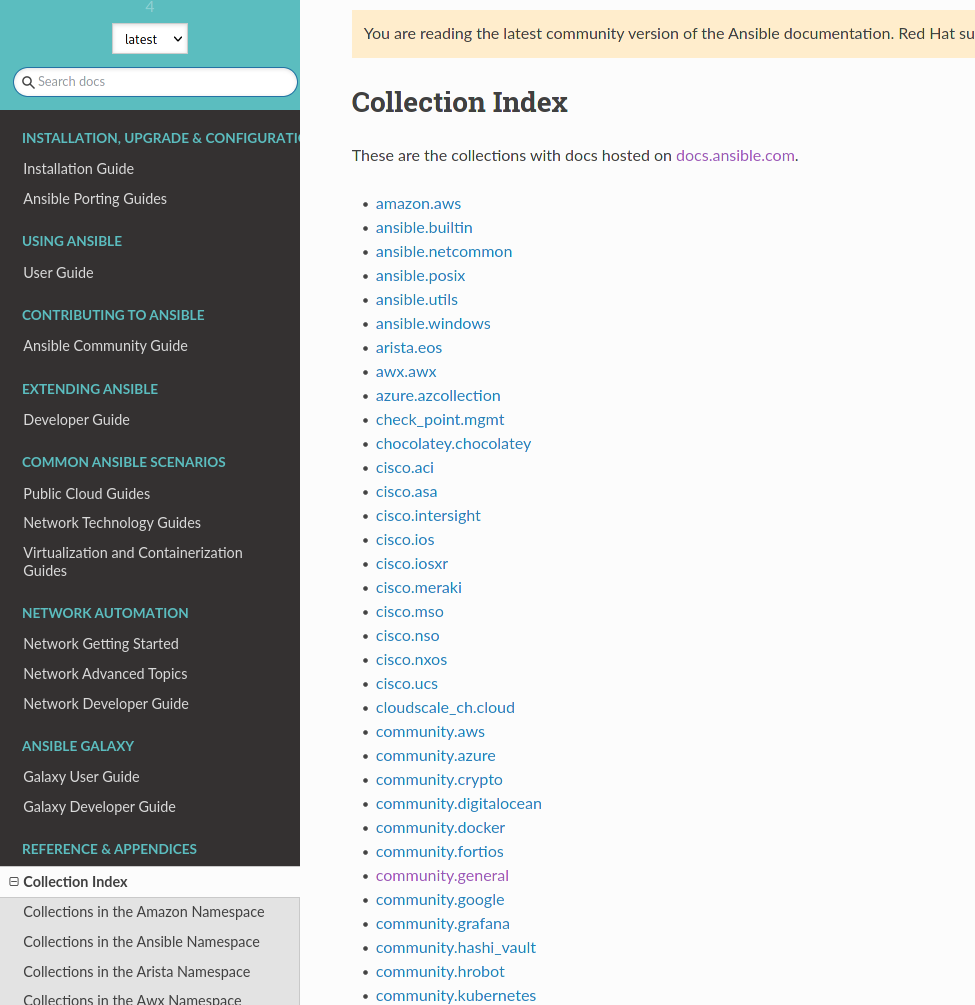Open Collections in the Arista Namespace
Screen dimensions: 975x1005
click(137, 972)
